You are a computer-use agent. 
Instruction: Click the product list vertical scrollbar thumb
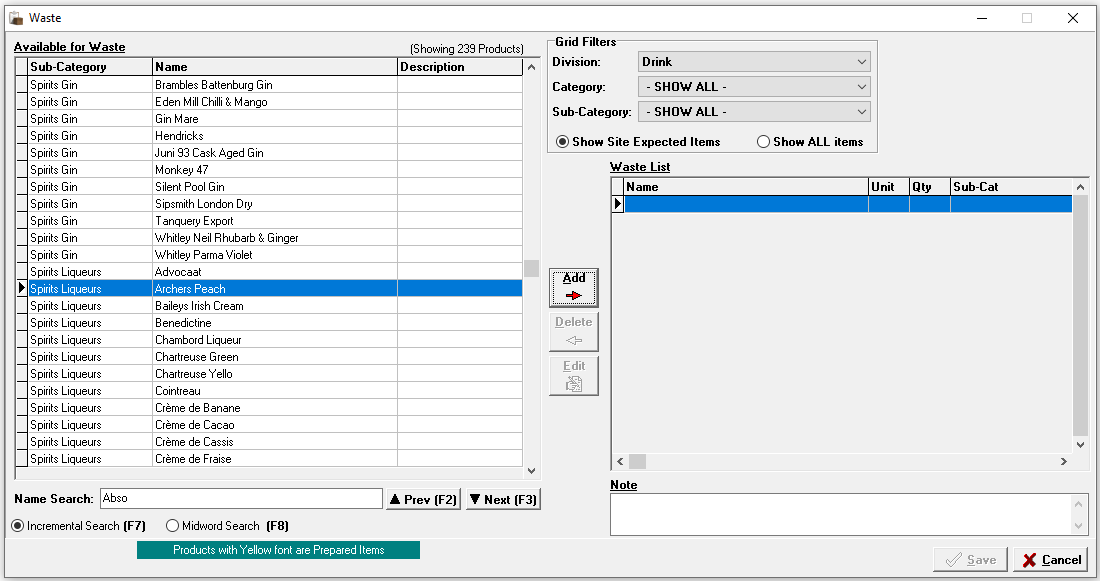[531, 269]
